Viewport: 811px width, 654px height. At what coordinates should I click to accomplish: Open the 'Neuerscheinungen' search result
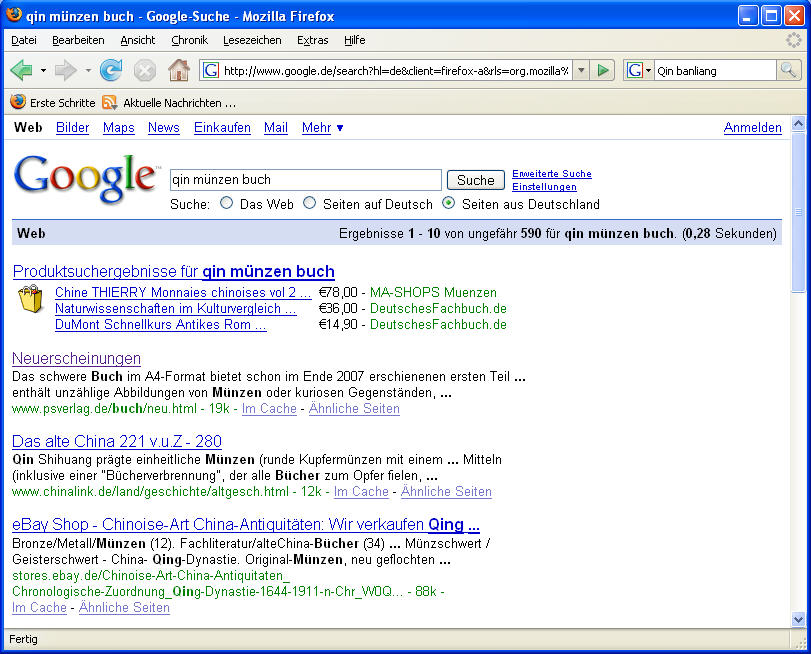click(x=77, y=359)
